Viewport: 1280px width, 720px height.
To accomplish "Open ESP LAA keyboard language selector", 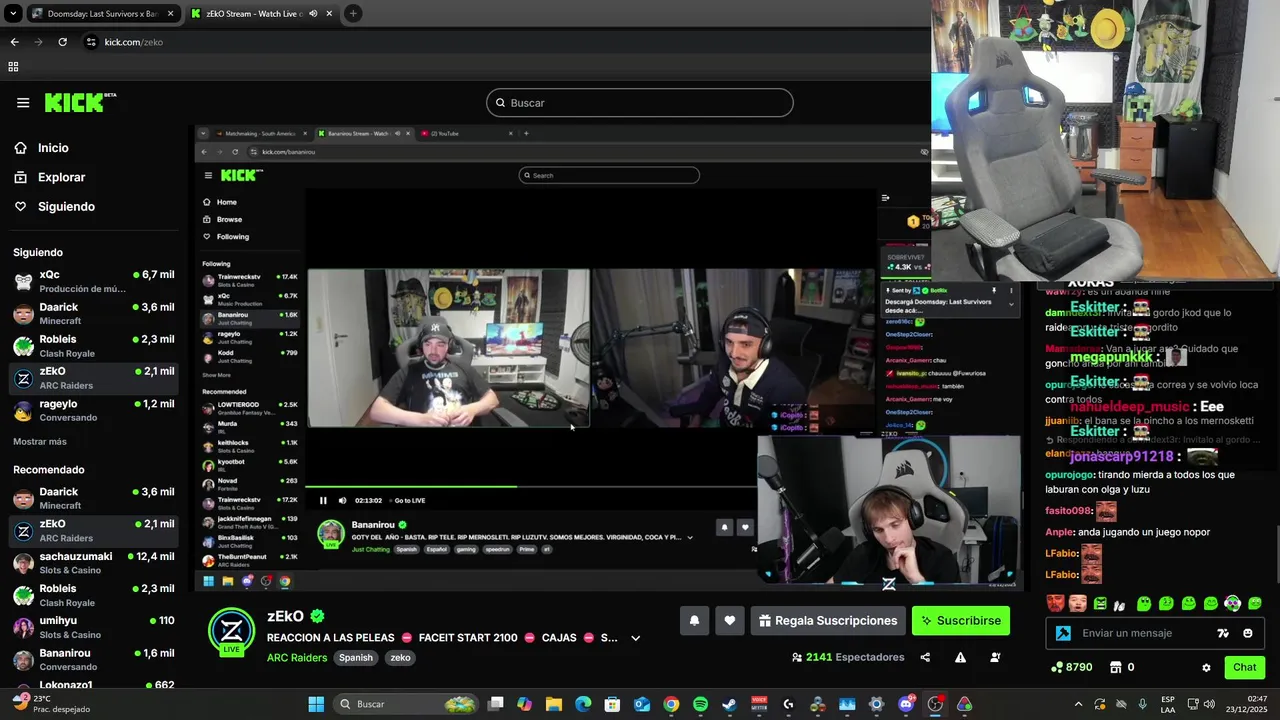I will (1168, 704).
